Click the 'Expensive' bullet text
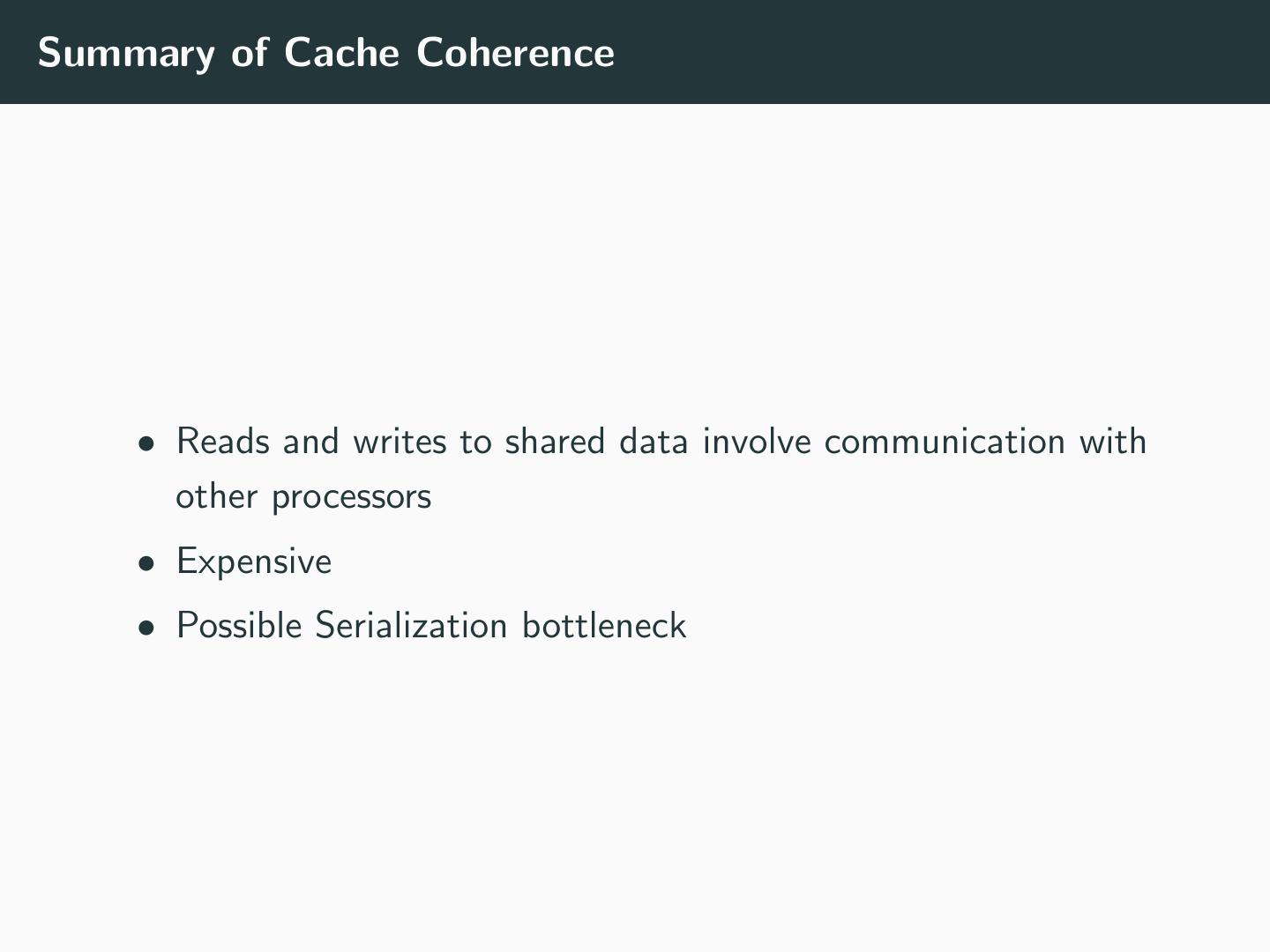The width and height of the screenshot is (1270, 952). tap(254, 562)
